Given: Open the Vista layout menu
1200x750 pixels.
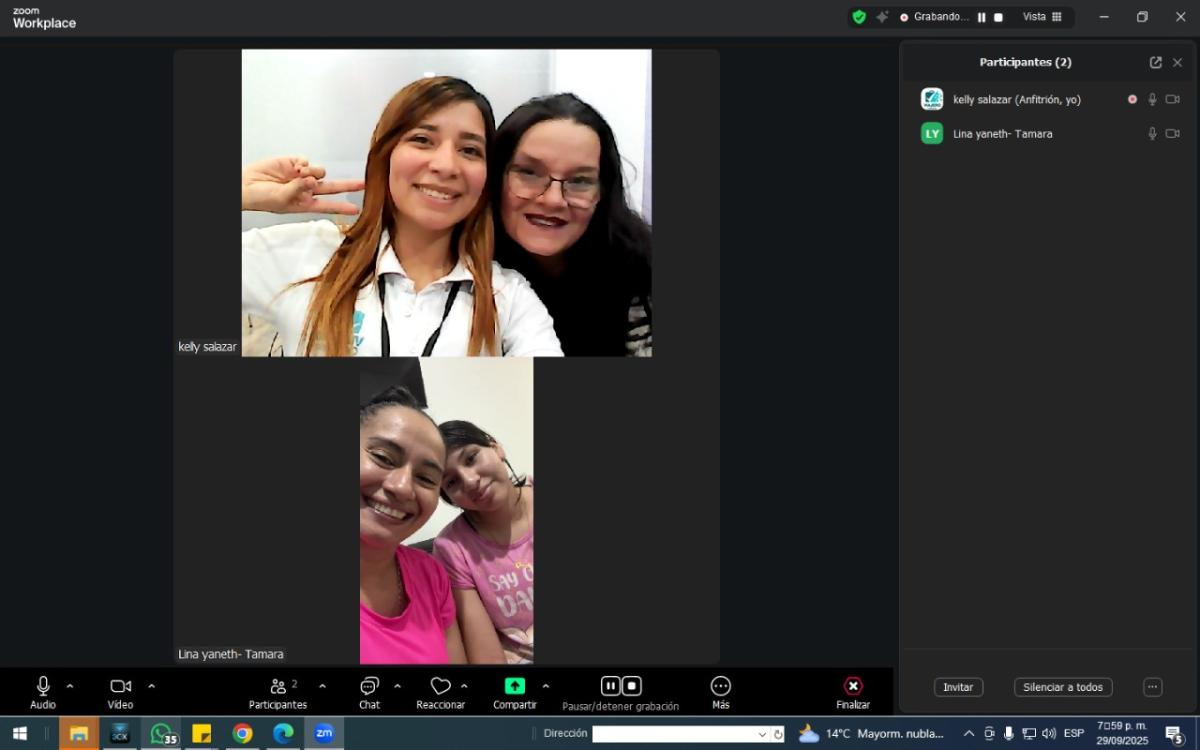Looking at the screenshot, I should (1041, 17).
